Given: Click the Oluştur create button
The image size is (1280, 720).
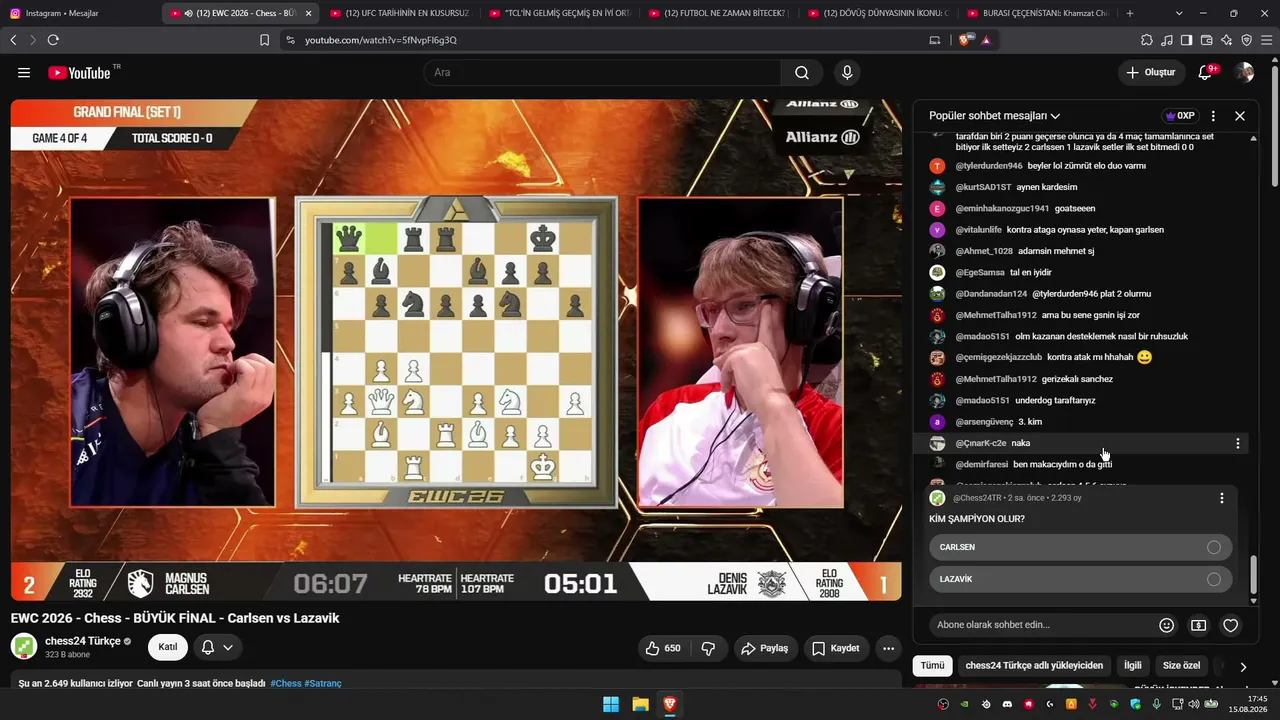Looking at the screenshot, I should (x=1151, y=73).
